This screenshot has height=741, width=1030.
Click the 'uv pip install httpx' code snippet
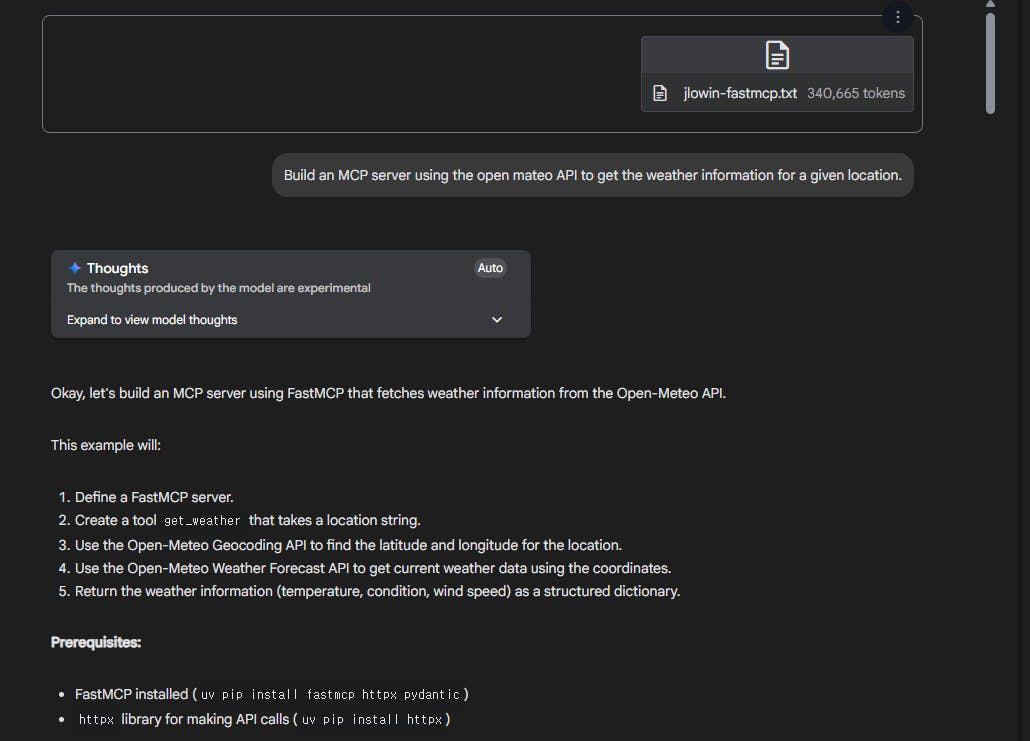coord(372,719)
